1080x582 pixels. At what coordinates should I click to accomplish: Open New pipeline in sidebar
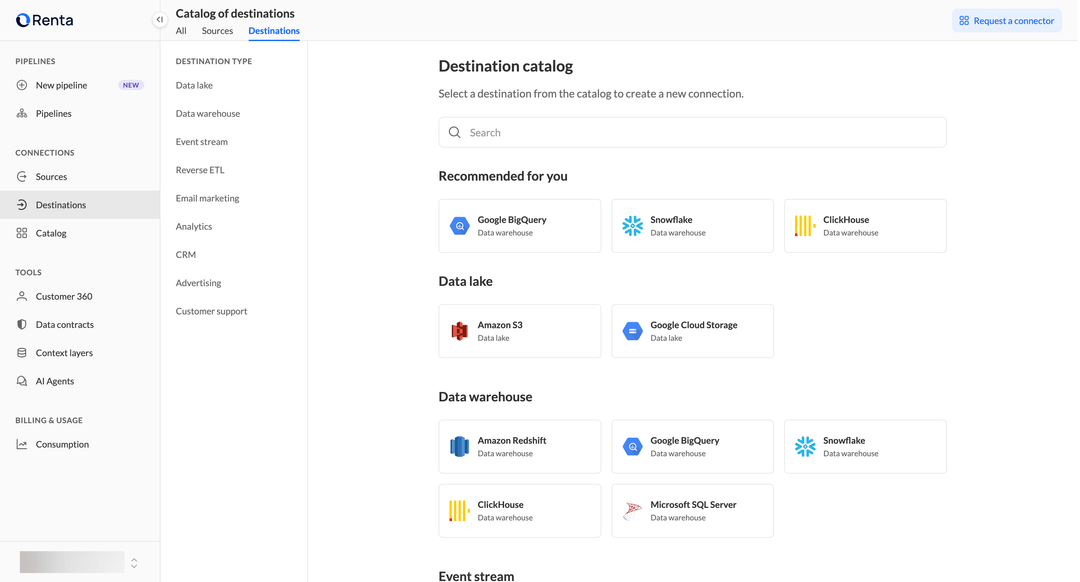[80, 85]
